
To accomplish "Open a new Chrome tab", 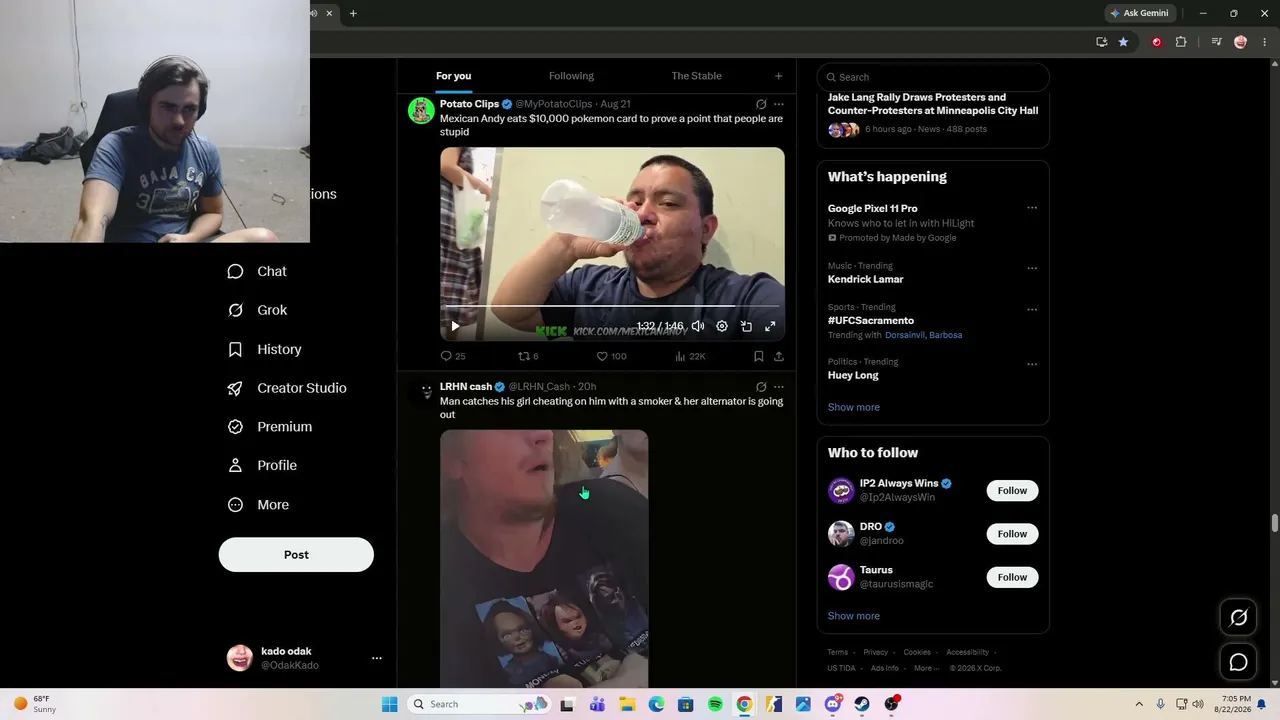I will 353,13.
